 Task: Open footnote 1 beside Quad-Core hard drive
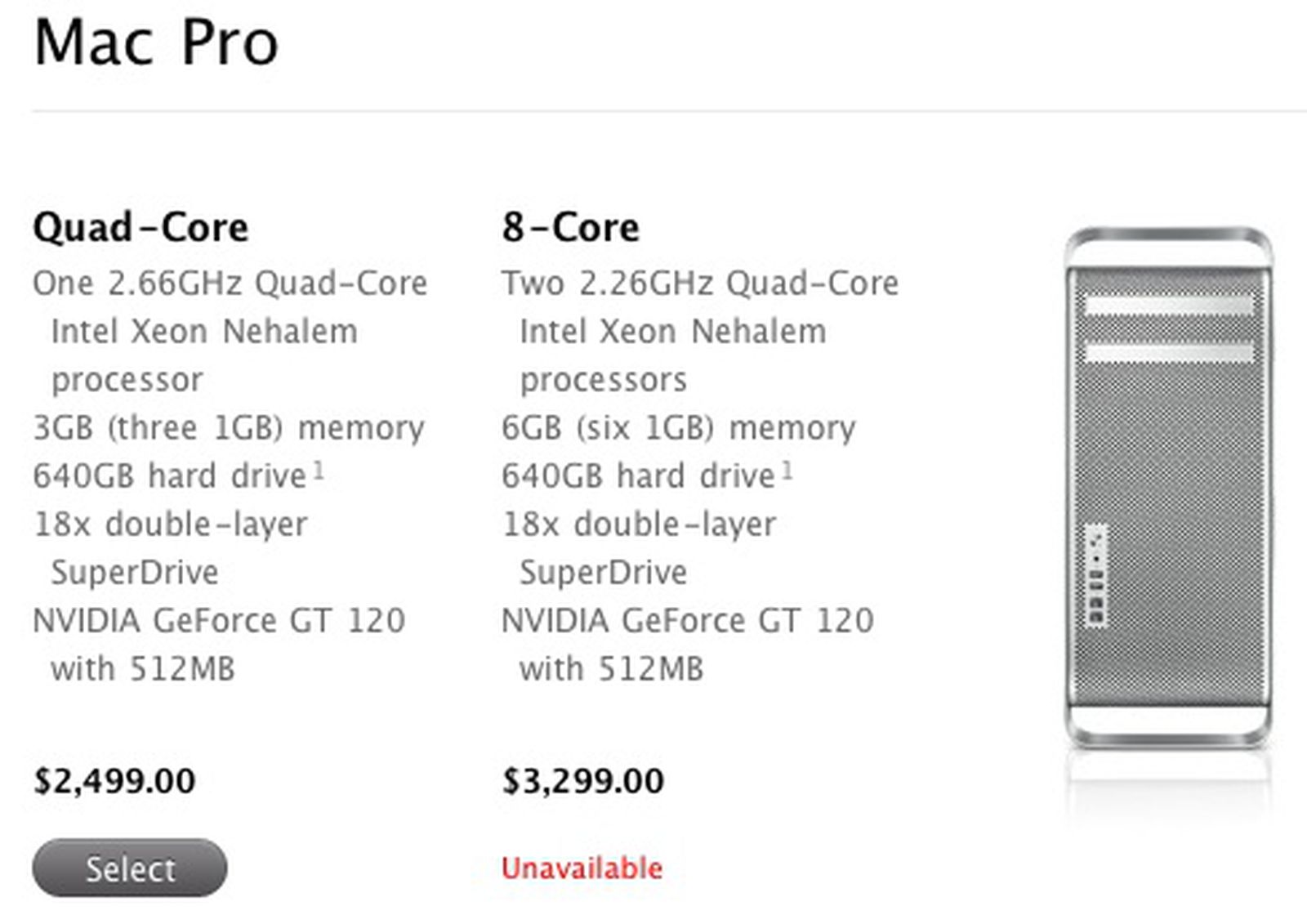click(319, 471)
